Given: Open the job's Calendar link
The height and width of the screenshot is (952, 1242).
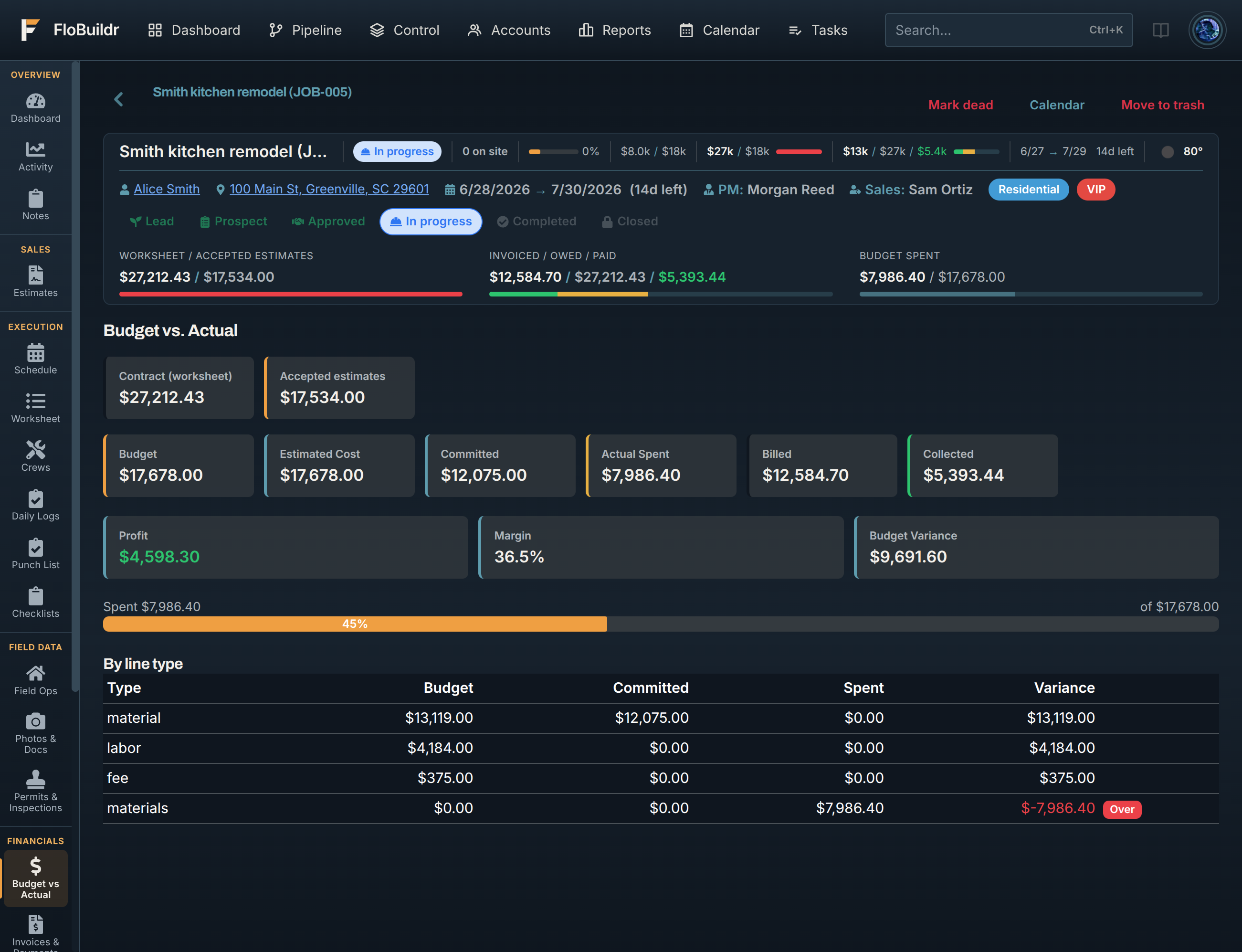Looking at the screenshot, I should pyautogui.click(x=1057, y=105).
